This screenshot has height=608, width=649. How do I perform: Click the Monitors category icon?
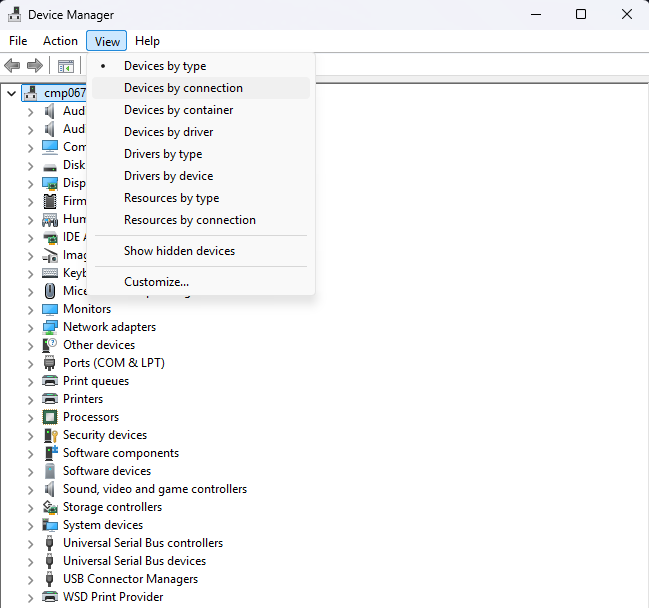coord(50,309)
